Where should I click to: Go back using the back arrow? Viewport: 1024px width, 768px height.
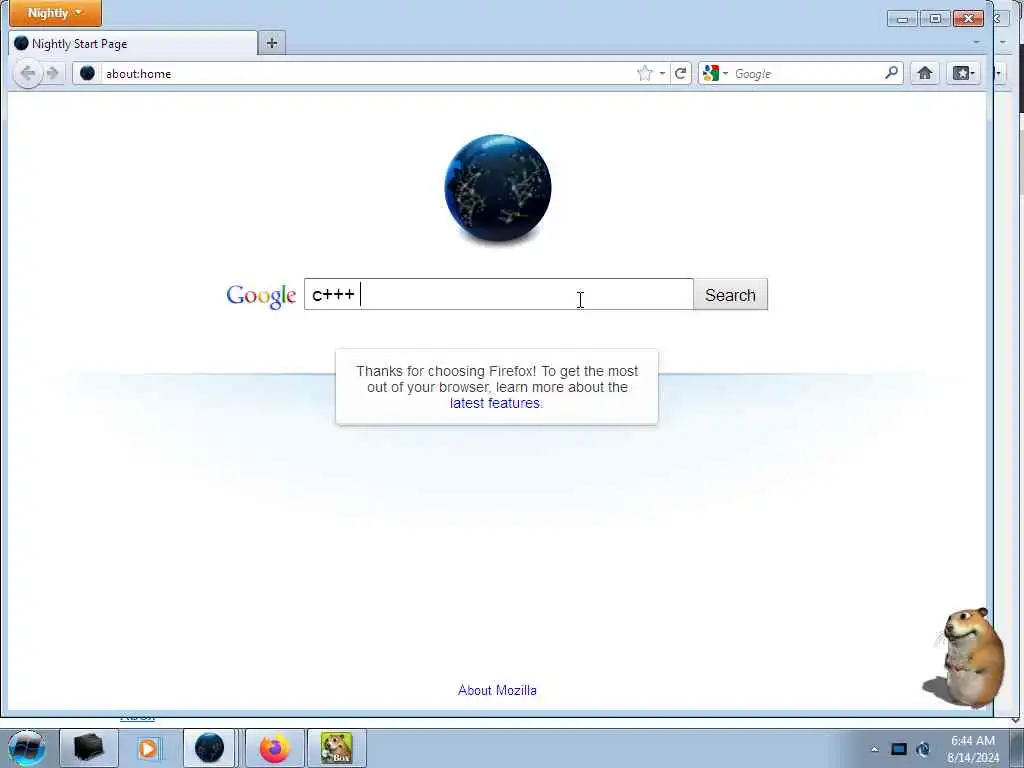tap(27, 73)
